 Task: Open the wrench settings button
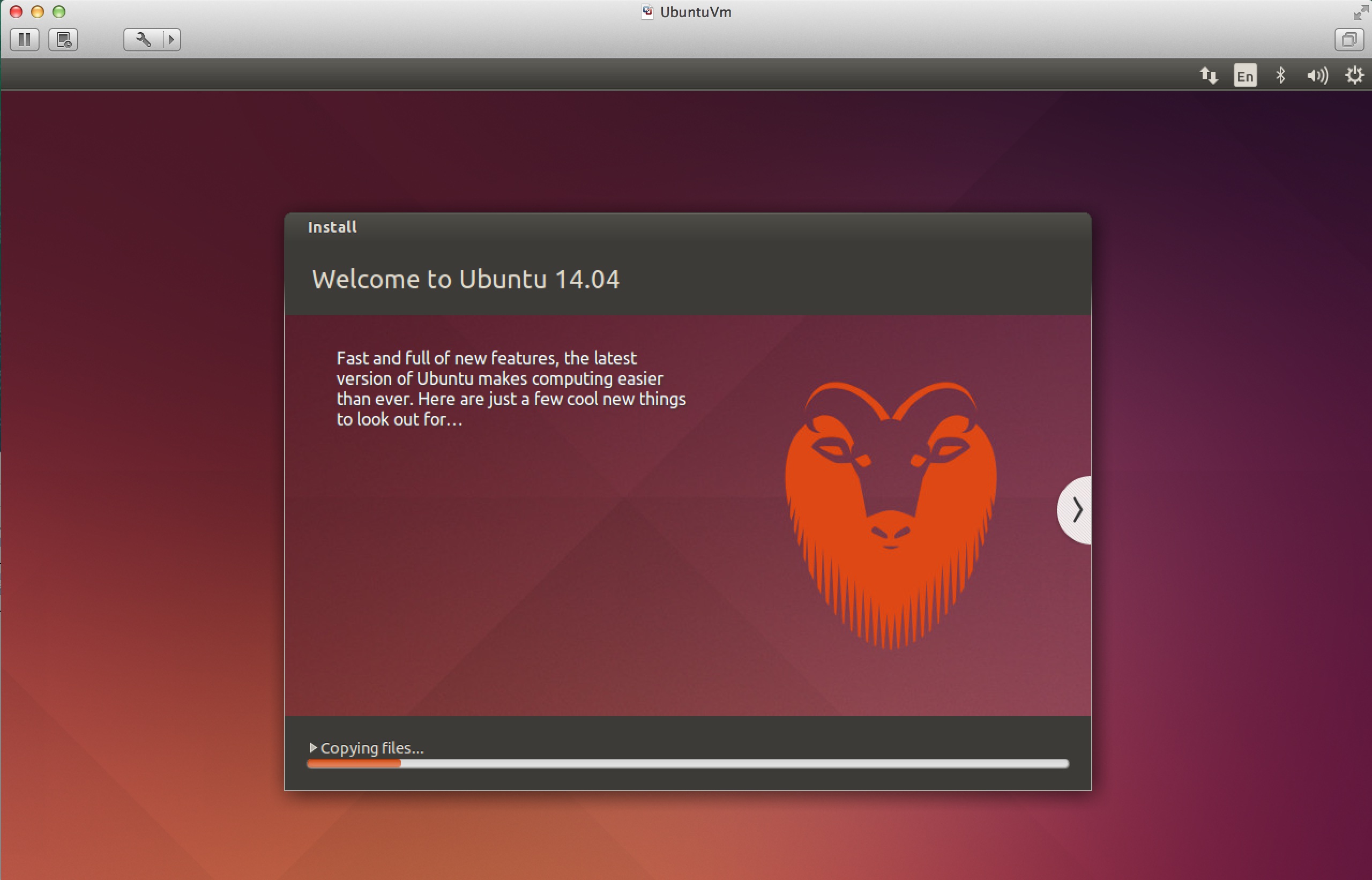143,40
